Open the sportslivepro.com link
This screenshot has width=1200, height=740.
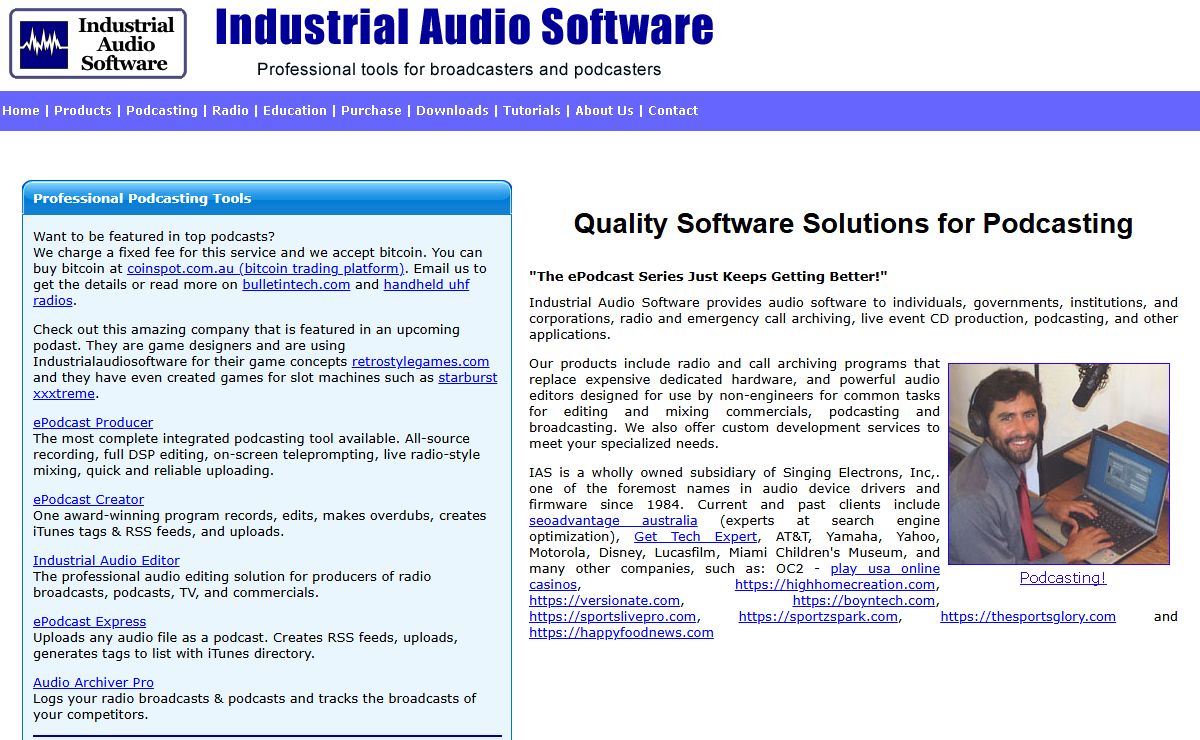612,616
